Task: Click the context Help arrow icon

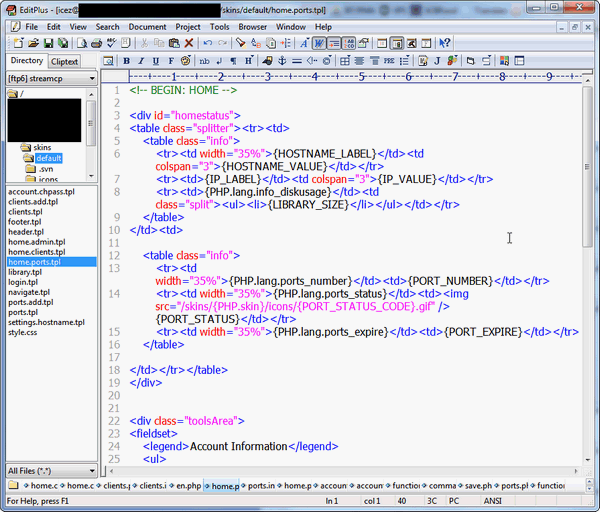Action: pyautogui.click(x=445, y=43)
